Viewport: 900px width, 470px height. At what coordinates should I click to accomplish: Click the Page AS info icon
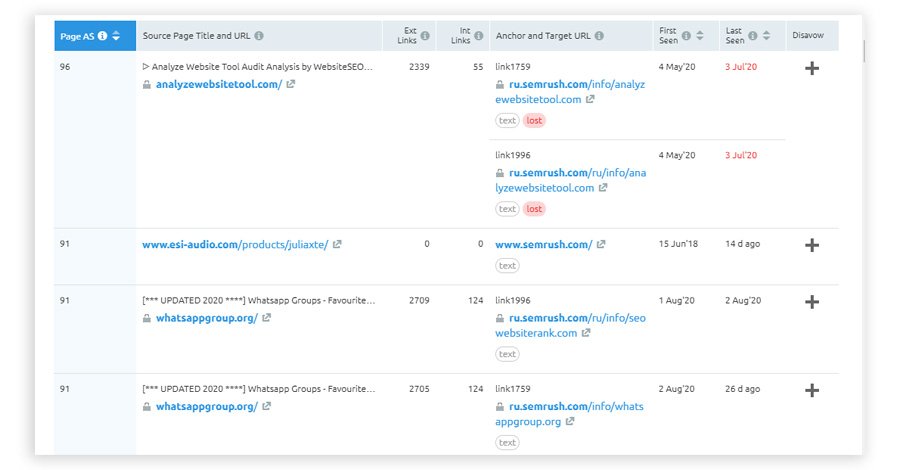tap(102, 36)
